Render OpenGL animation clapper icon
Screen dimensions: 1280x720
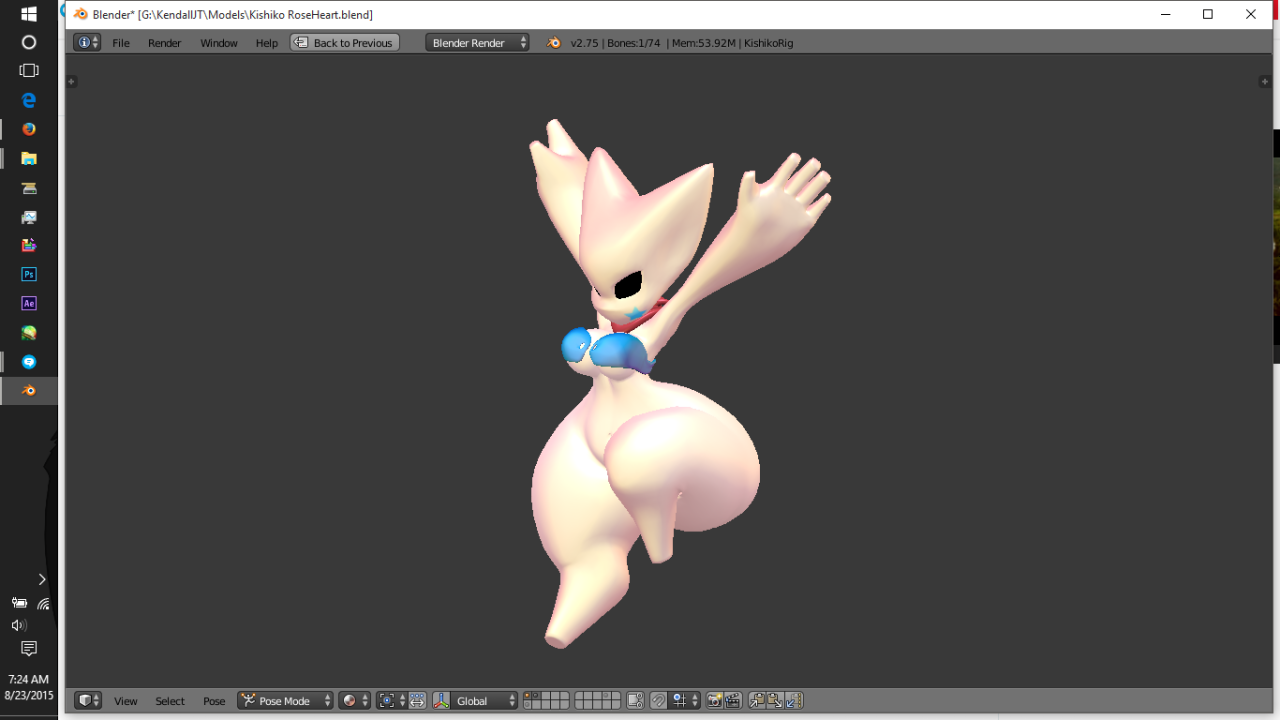(732, 701)
